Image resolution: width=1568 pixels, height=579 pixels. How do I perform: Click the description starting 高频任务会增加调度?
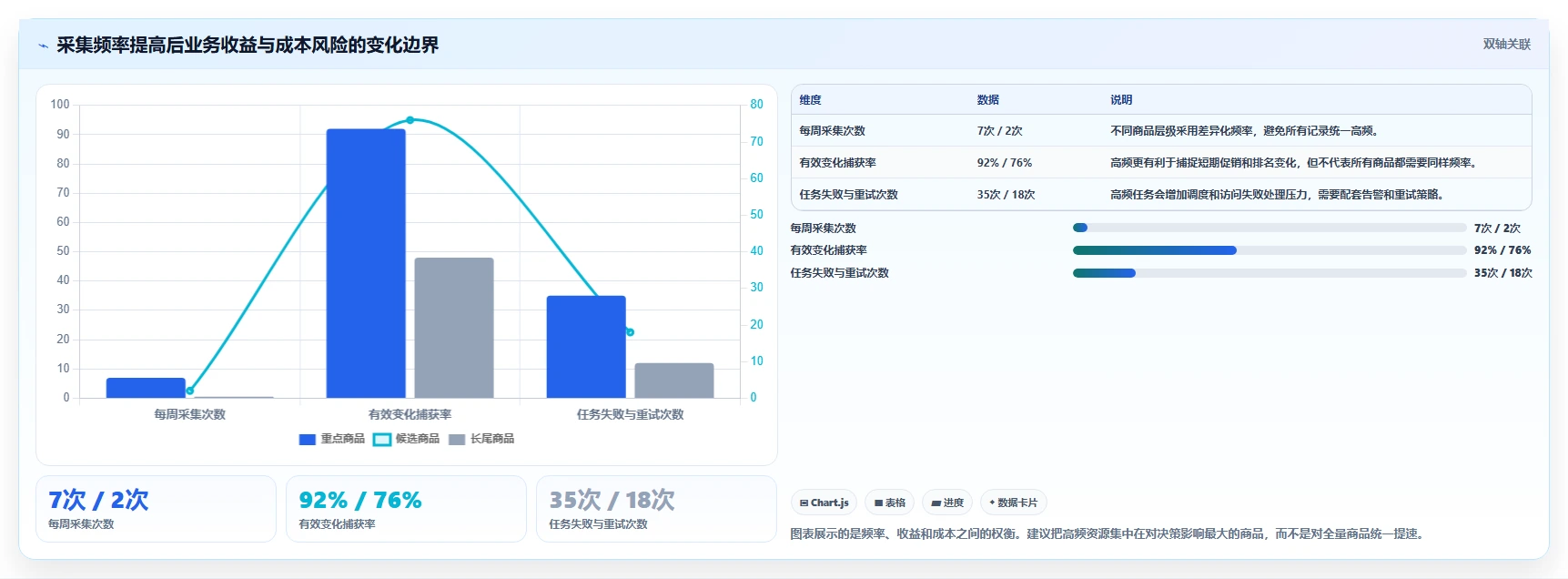pos(1279,195)
